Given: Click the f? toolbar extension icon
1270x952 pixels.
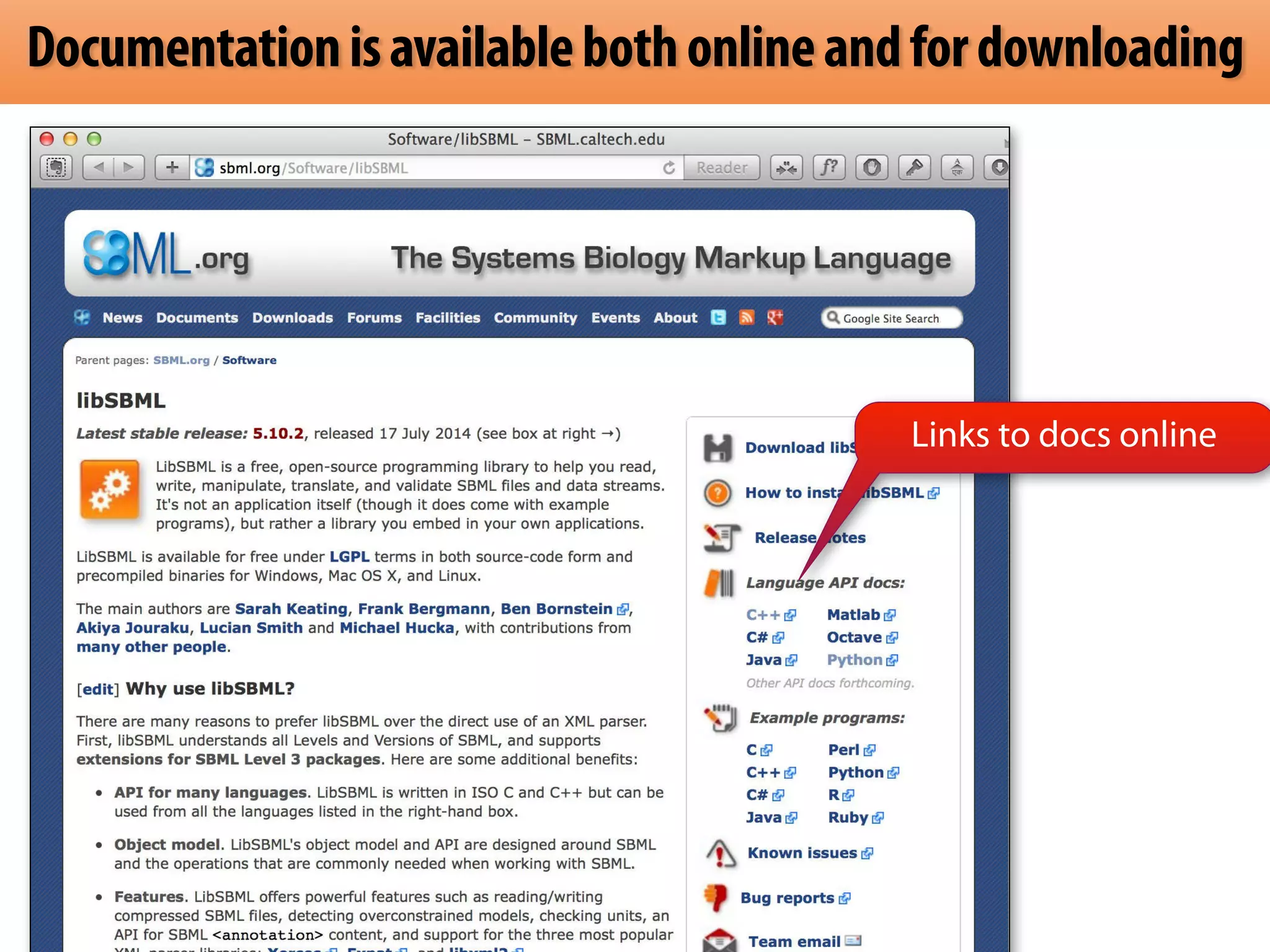Looking at the screenshot, I should point(829,167).
